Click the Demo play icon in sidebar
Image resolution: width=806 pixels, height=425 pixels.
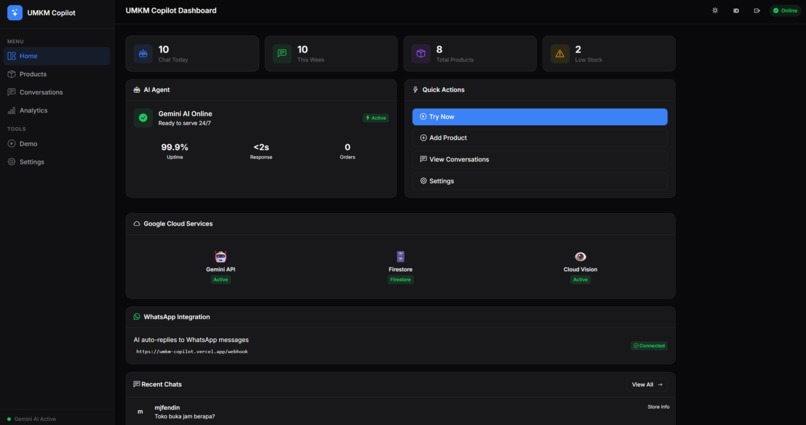click(11, 143)
